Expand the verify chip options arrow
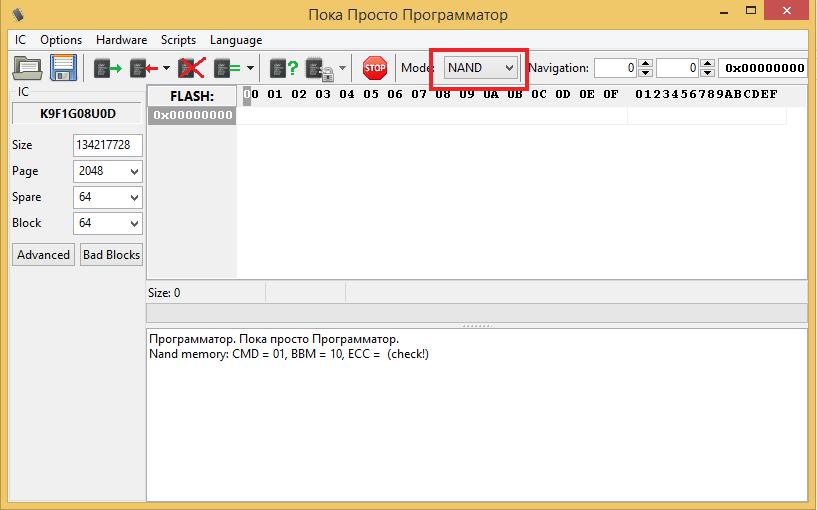 (250, 68)
